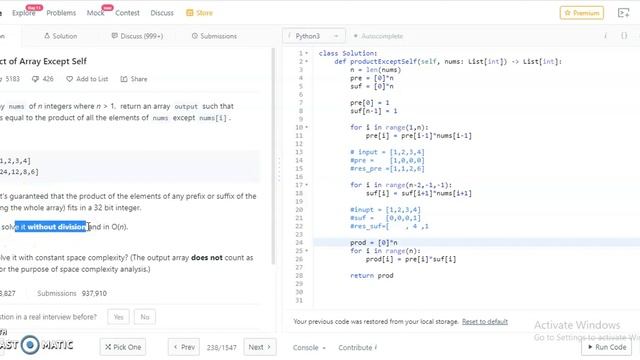Collapse the productExceptSelf fold arrow on line 2

point(307,62)
